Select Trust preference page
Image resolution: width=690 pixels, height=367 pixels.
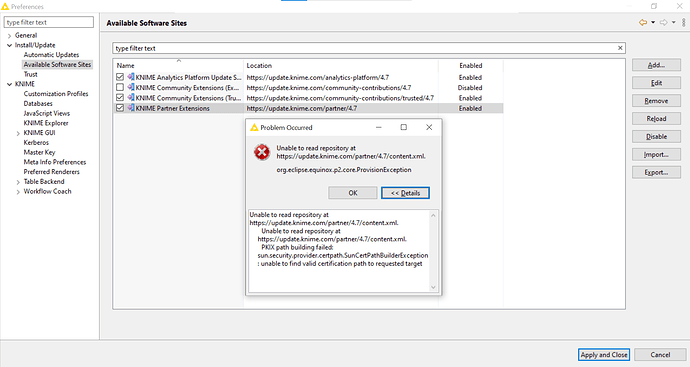tap(30, 74)
